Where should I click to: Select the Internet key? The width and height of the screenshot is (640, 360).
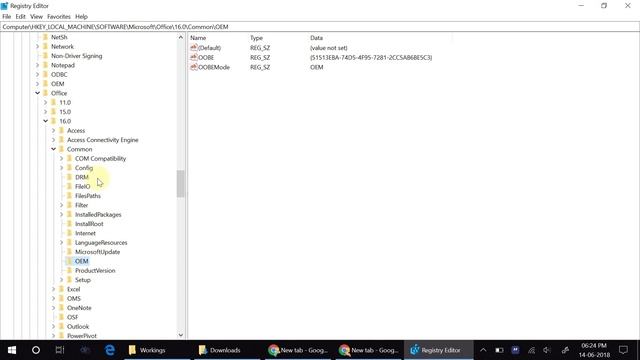pyautogui.click(x=85, y=233)
